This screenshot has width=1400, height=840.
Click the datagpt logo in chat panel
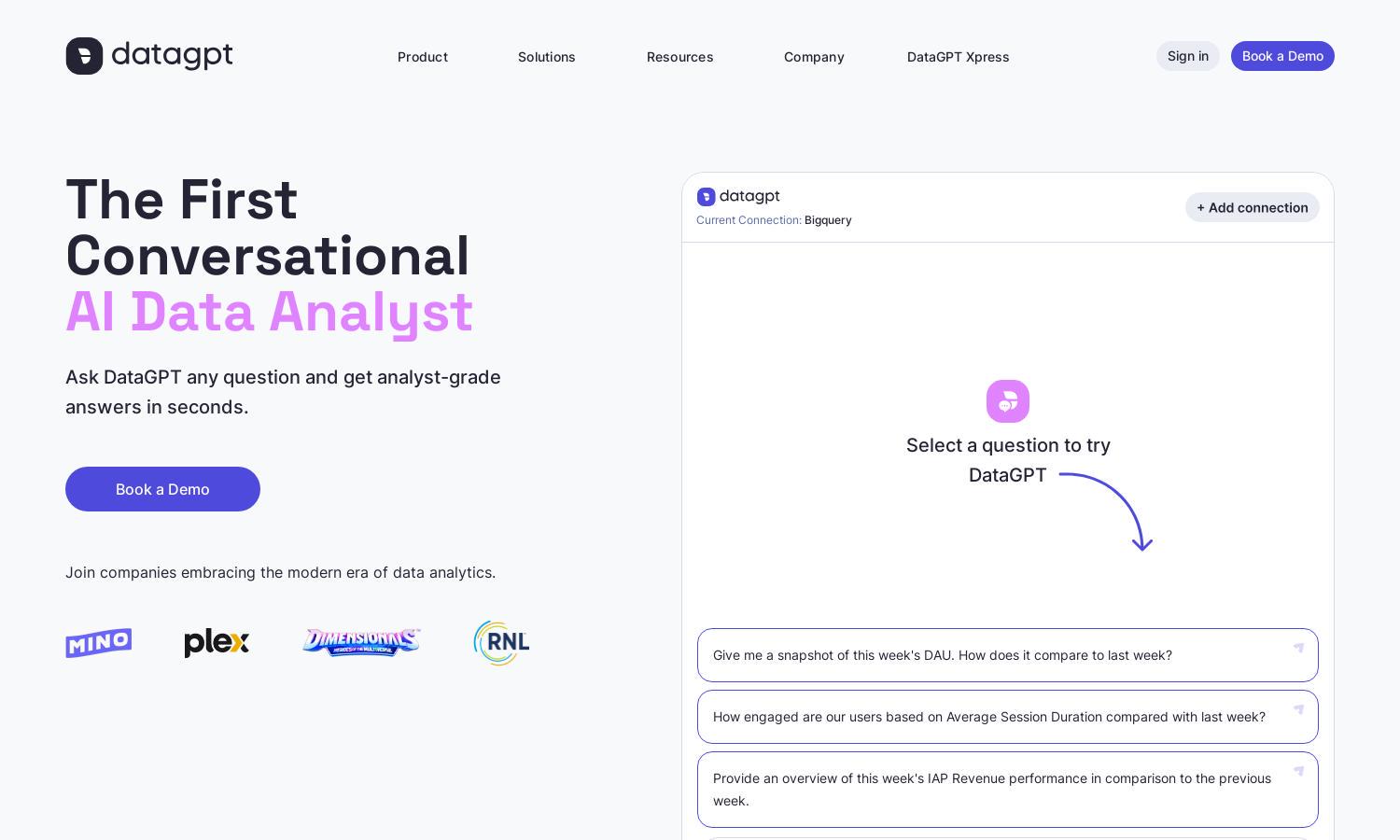point(738,196)
